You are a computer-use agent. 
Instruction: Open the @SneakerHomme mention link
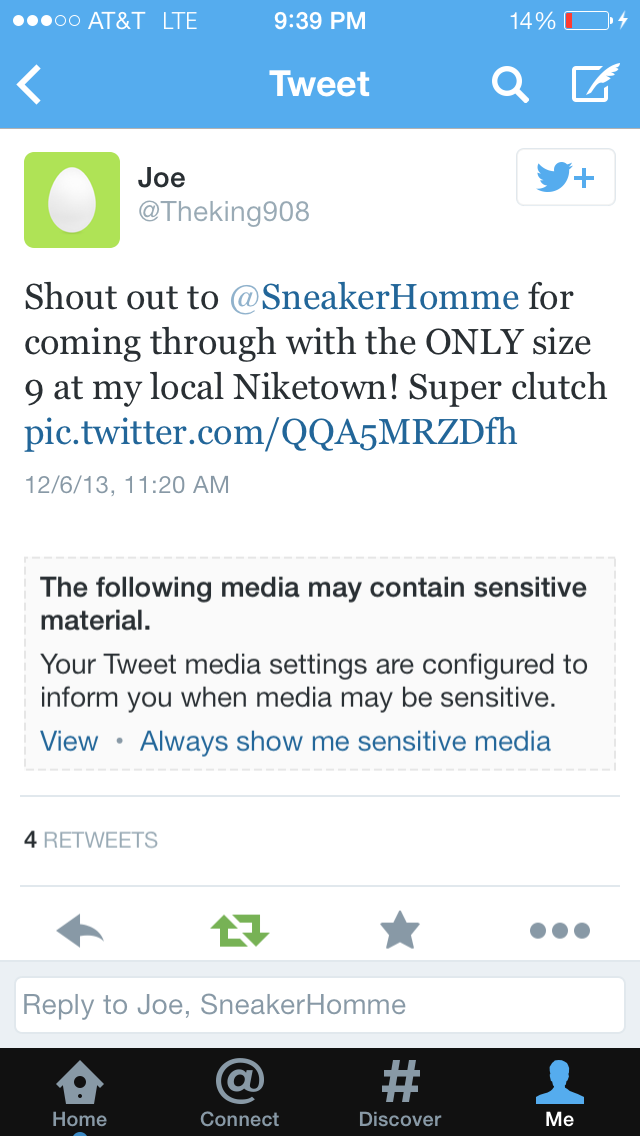tap(374, 298)
